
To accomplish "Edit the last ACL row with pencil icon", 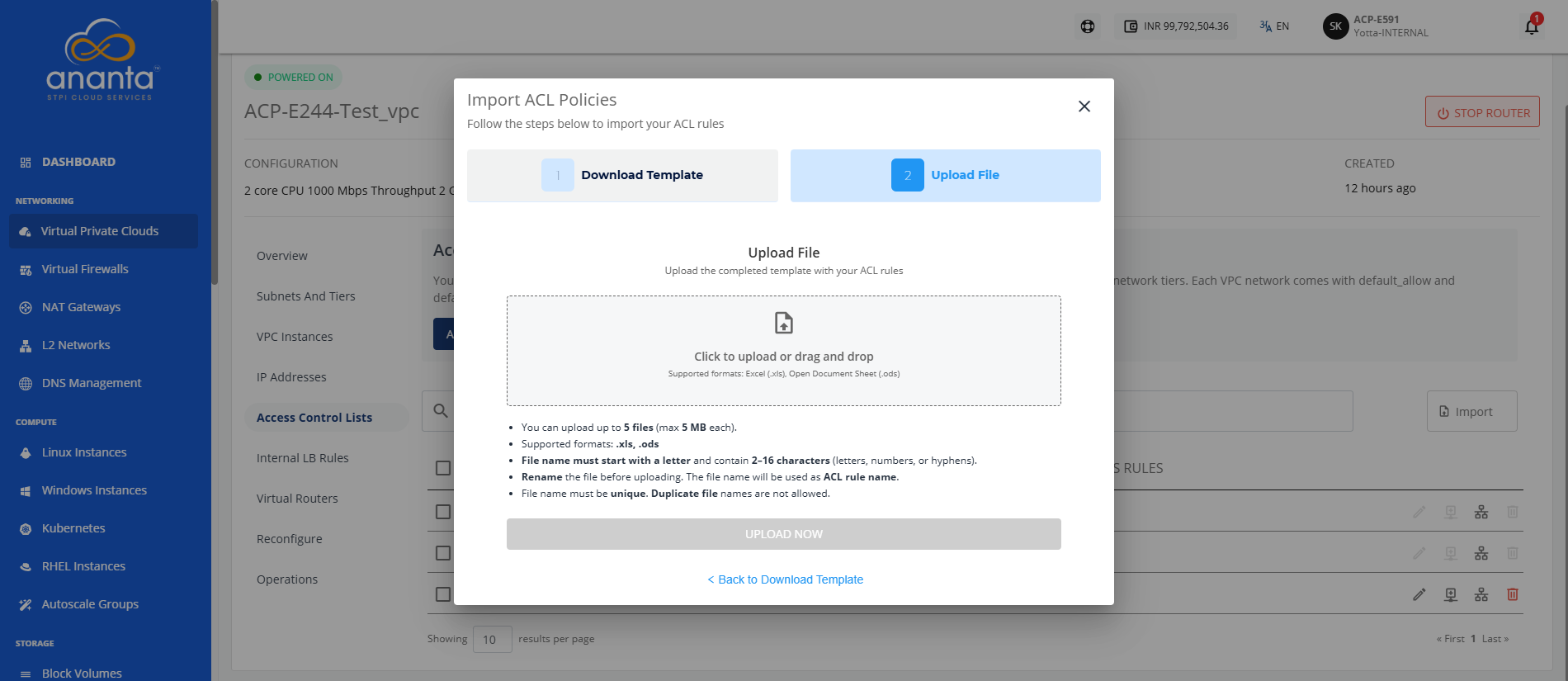I will point(1419,594).
